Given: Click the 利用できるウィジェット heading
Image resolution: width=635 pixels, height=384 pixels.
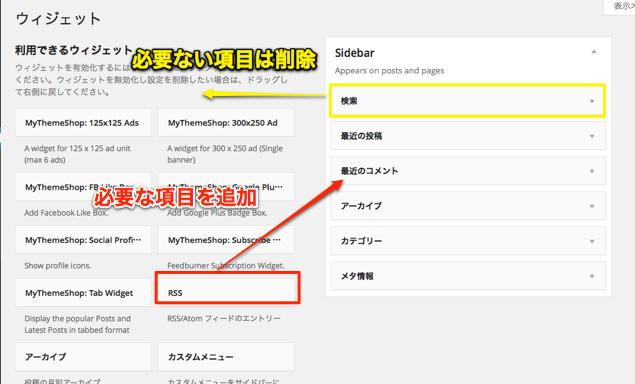Looking at the screenshot, I should 74,50.
